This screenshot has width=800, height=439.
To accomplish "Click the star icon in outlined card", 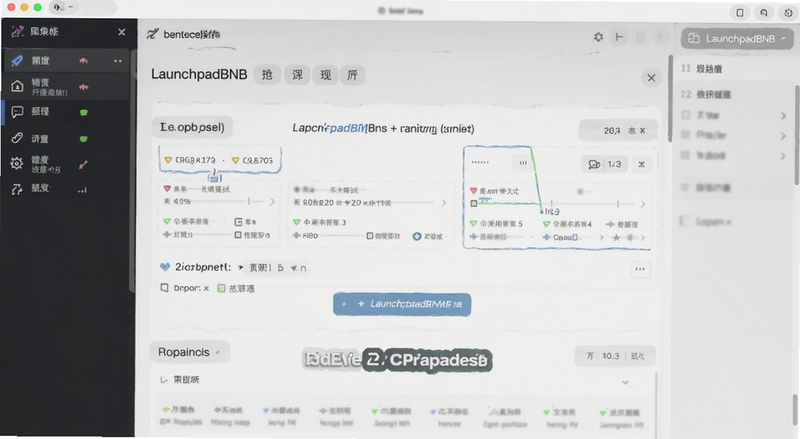I will pos(616,237).
